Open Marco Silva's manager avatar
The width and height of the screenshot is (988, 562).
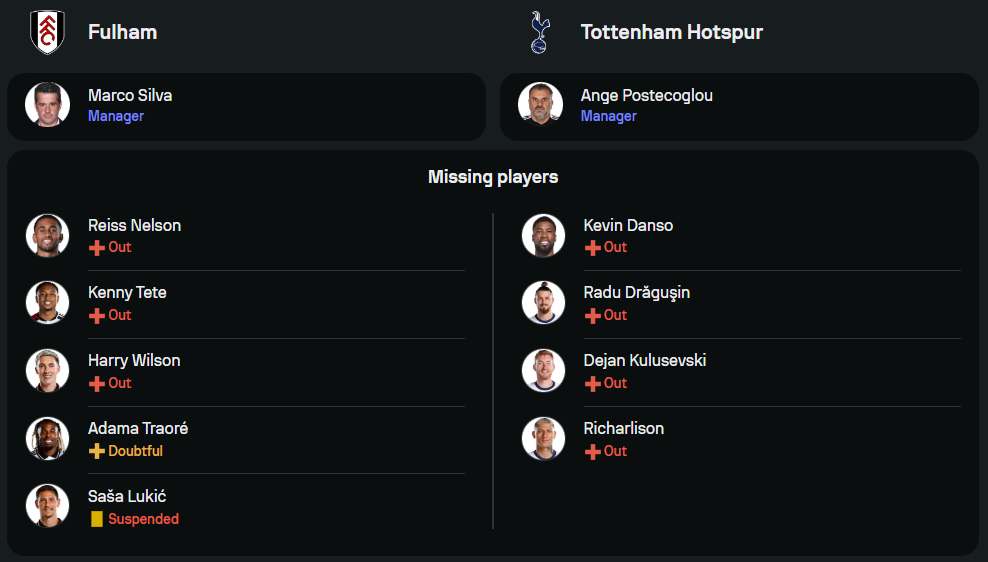pyautogui.click(x=47, y=104)
